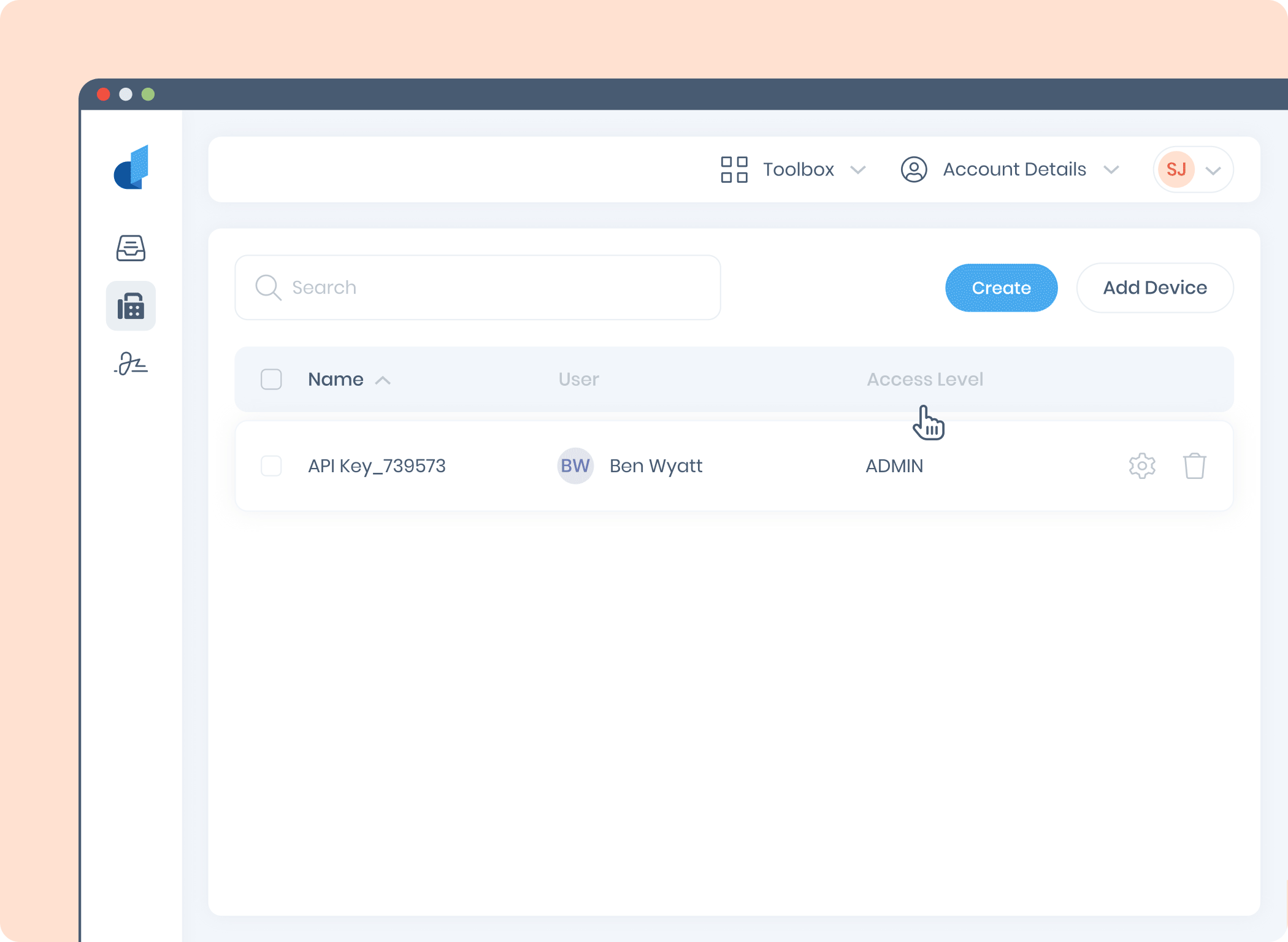The image size is (1288, 942).
Task: Click the Access Level column header
Action: 924,379
